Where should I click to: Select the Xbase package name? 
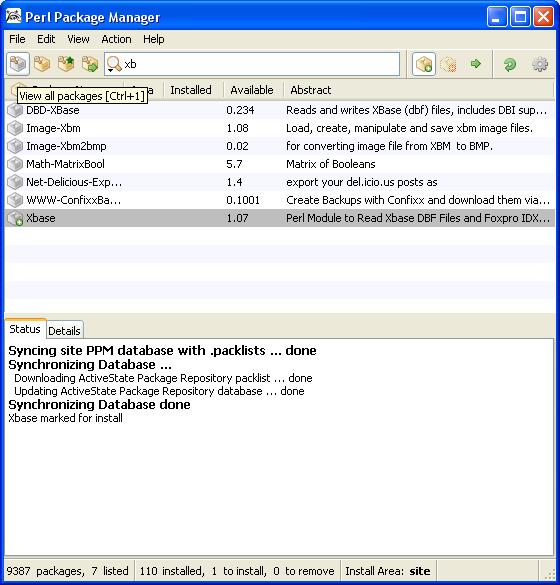(x=41, y=218)
